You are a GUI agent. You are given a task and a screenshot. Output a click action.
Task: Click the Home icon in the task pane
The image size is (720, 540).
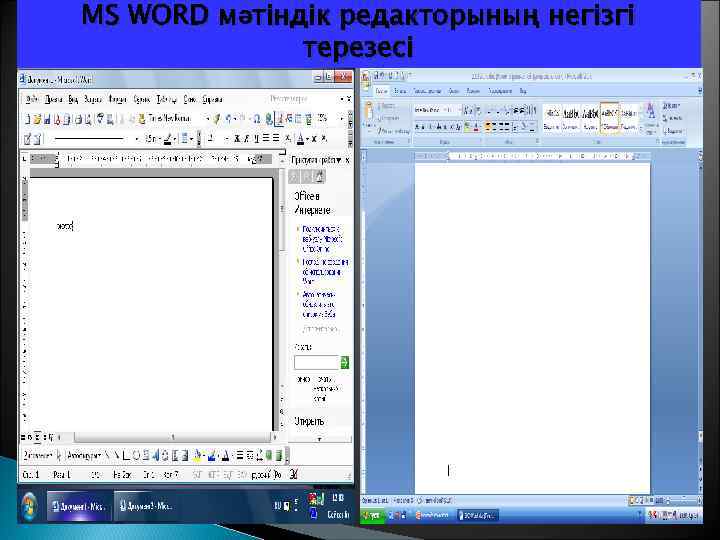click(x=320, y=176)
